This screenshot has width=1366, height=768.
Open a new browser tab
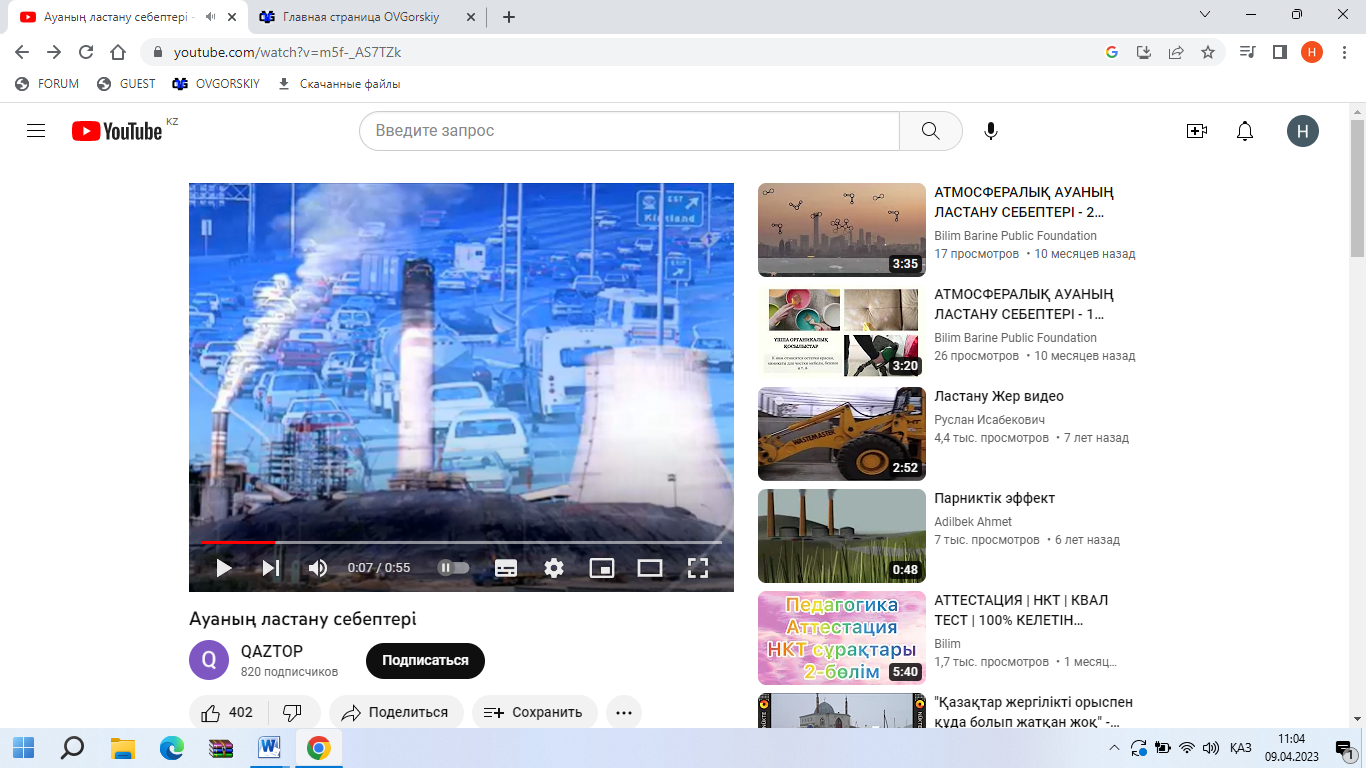[x=509, y=17]
